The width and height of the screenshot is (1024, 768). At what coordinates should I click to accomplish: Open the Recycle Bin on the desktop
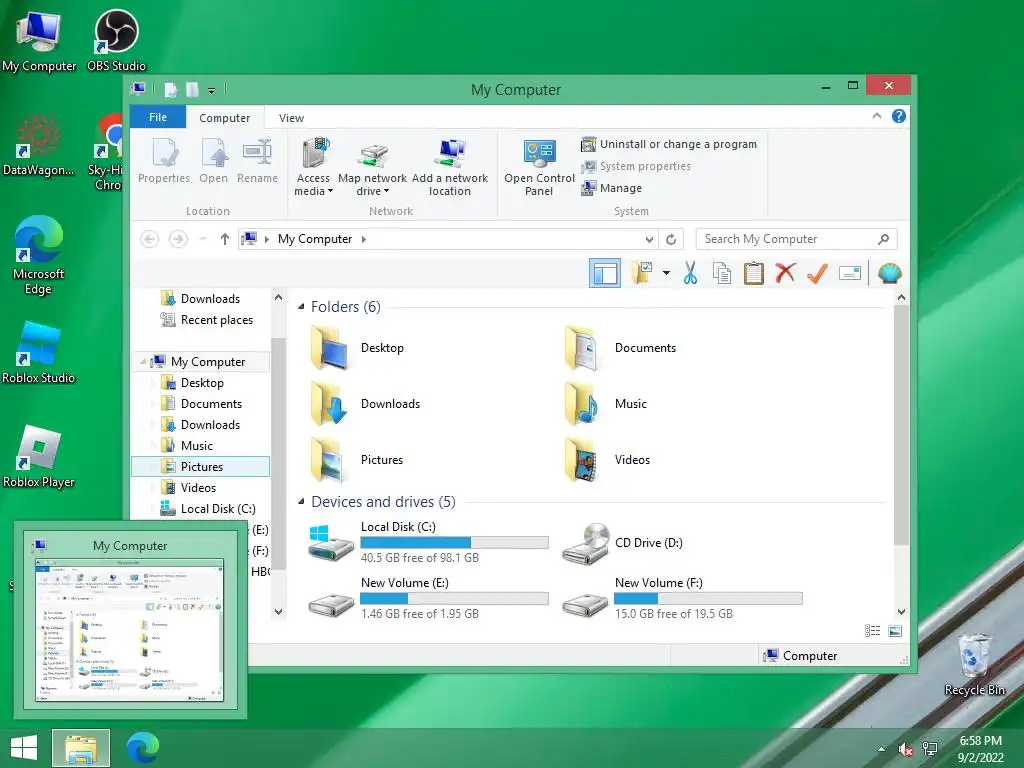(x=974, y=664)
